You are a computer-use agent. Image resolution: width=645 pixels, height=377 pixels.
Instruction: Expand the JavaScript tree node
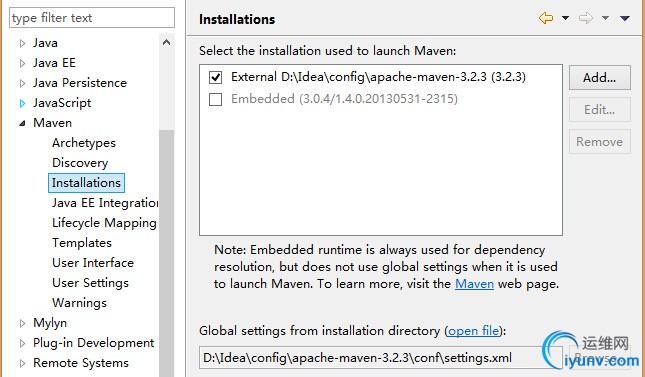coord(23,103)
